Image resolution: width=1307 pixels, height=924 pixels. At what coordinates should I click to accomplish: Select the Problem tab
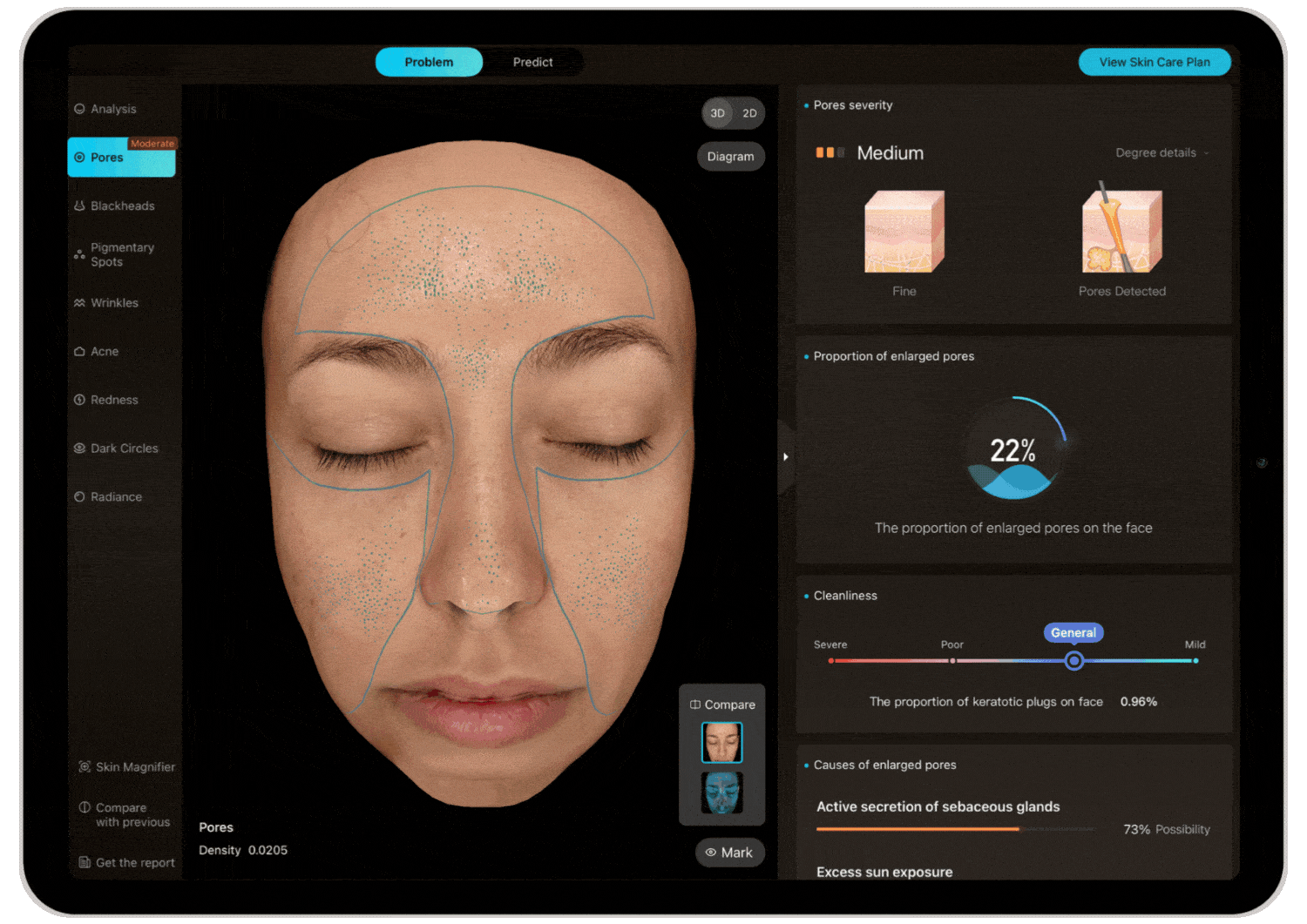(x=429, y=63)
